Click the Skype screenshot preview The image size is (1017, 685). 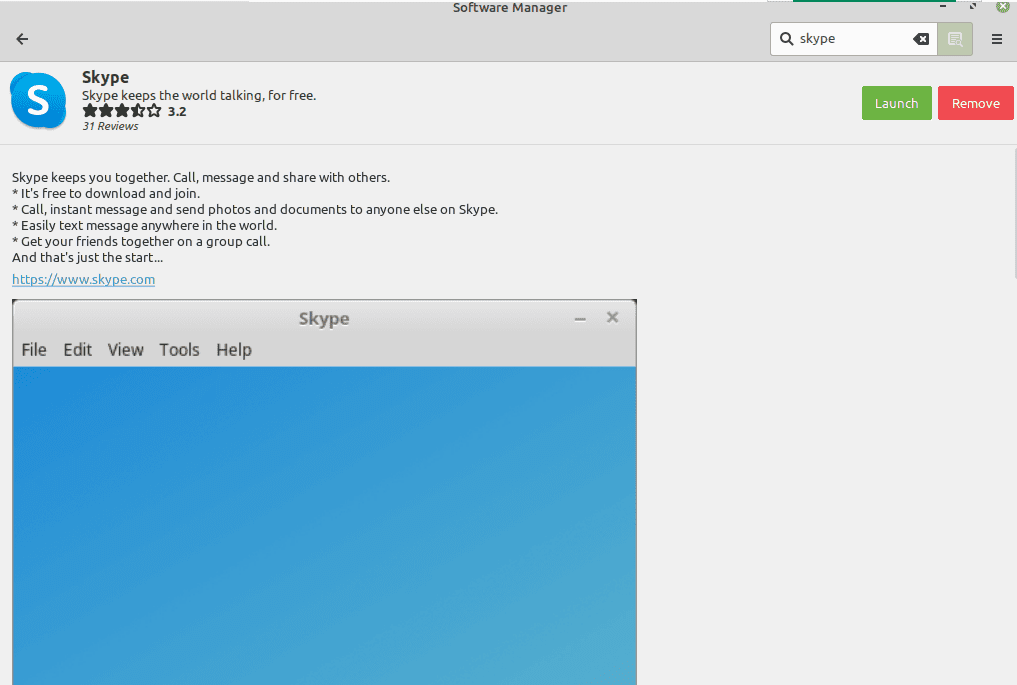(x=324, y=500)
